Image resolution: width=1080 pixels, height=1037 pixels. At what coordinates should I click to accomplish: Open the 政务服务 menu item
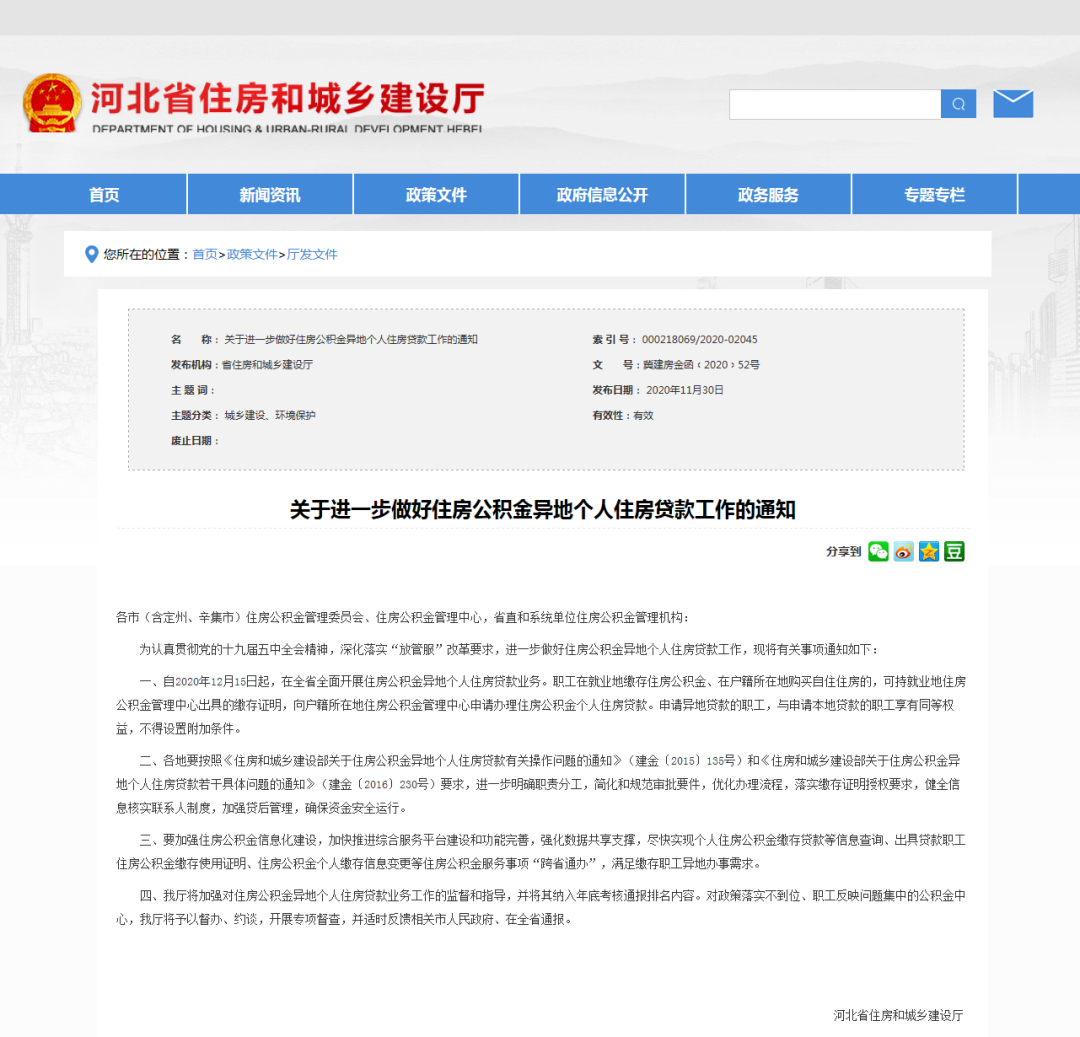point(768,195)
